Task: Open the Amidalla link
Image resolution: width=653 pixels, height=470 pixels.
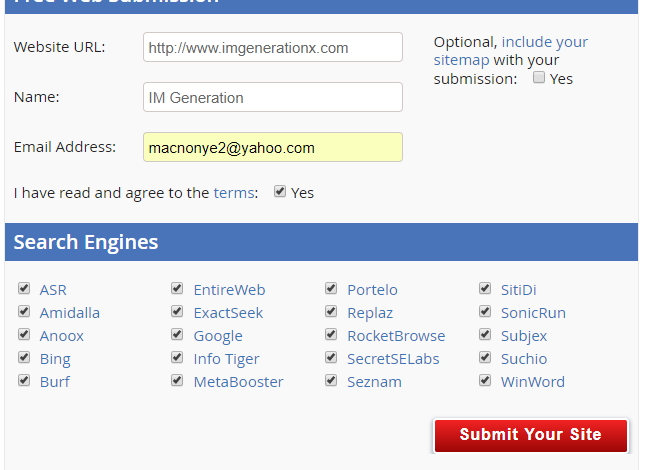Action: [70, 313]
